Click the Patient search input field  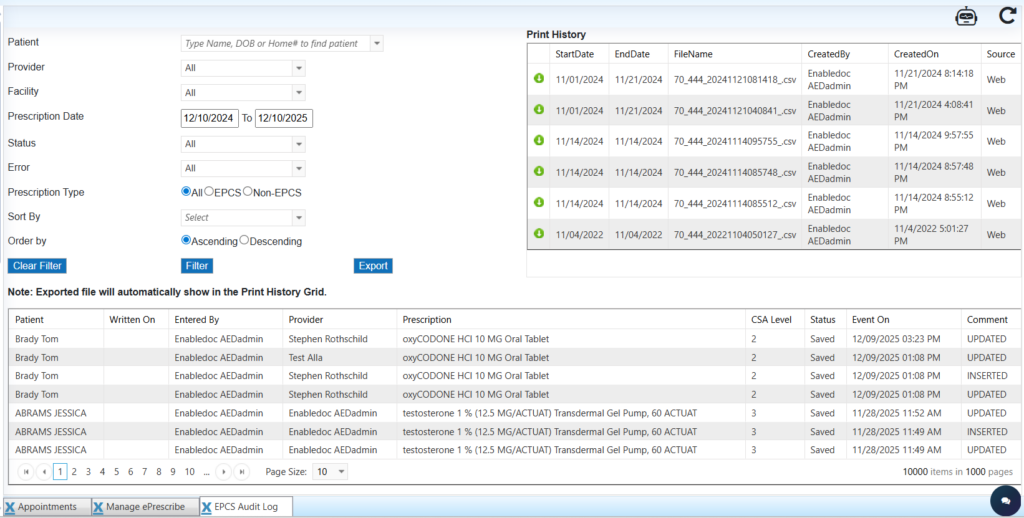pos(275,44)
